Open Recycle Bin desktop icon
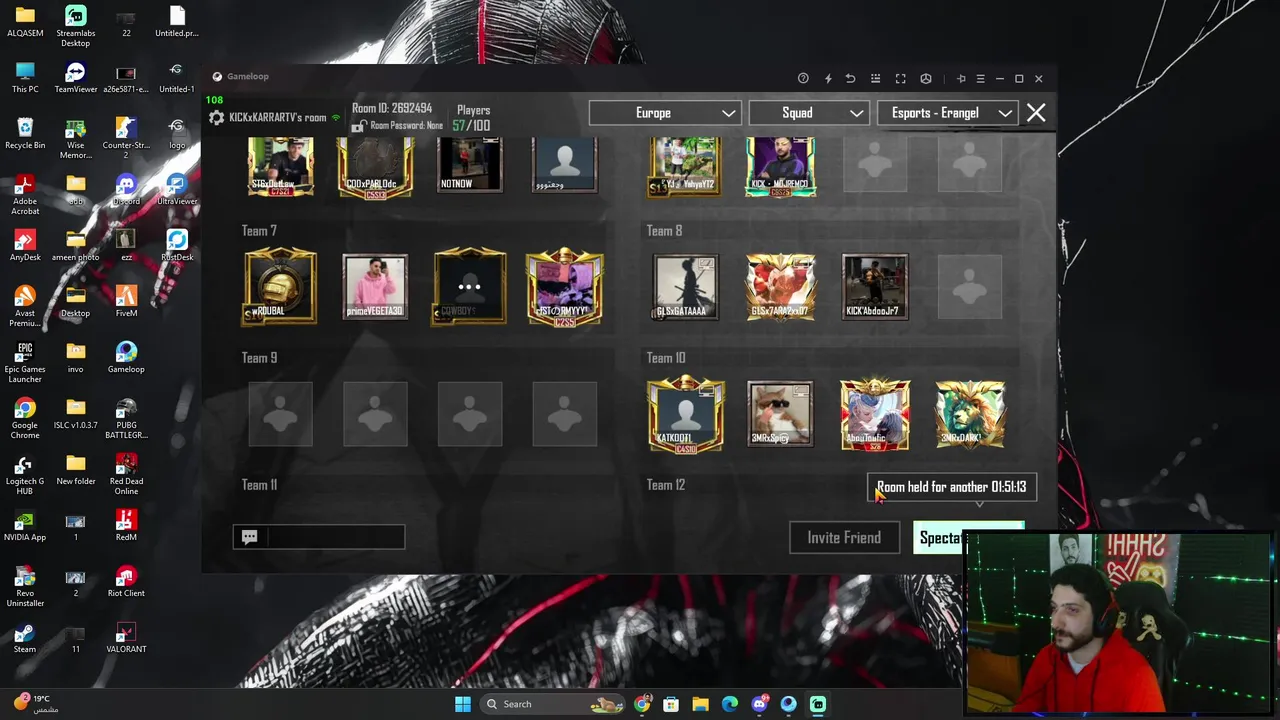 click(25, 134)
